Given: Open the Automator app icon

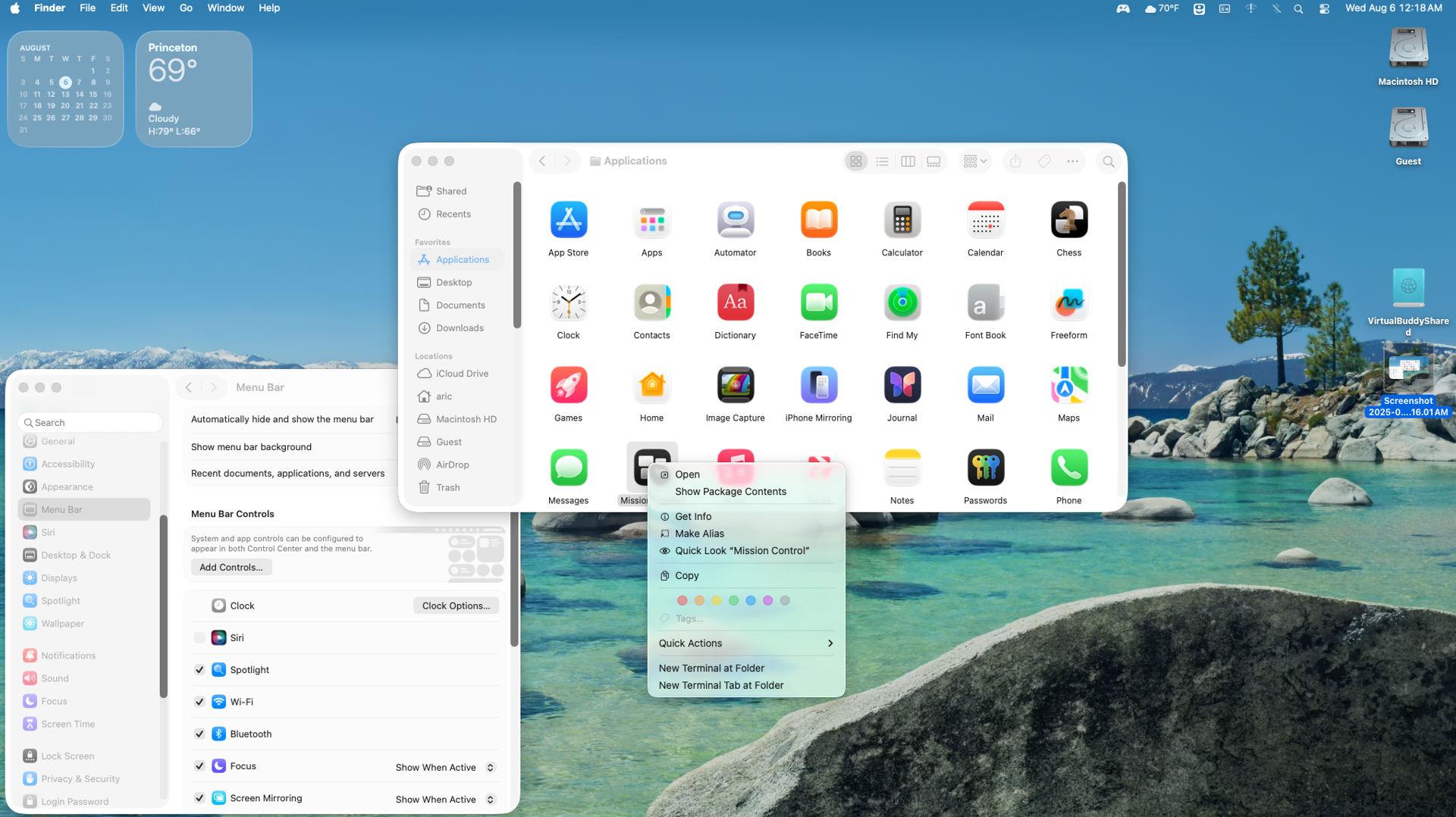Looking at the screenshot, I should click(735, 220).
